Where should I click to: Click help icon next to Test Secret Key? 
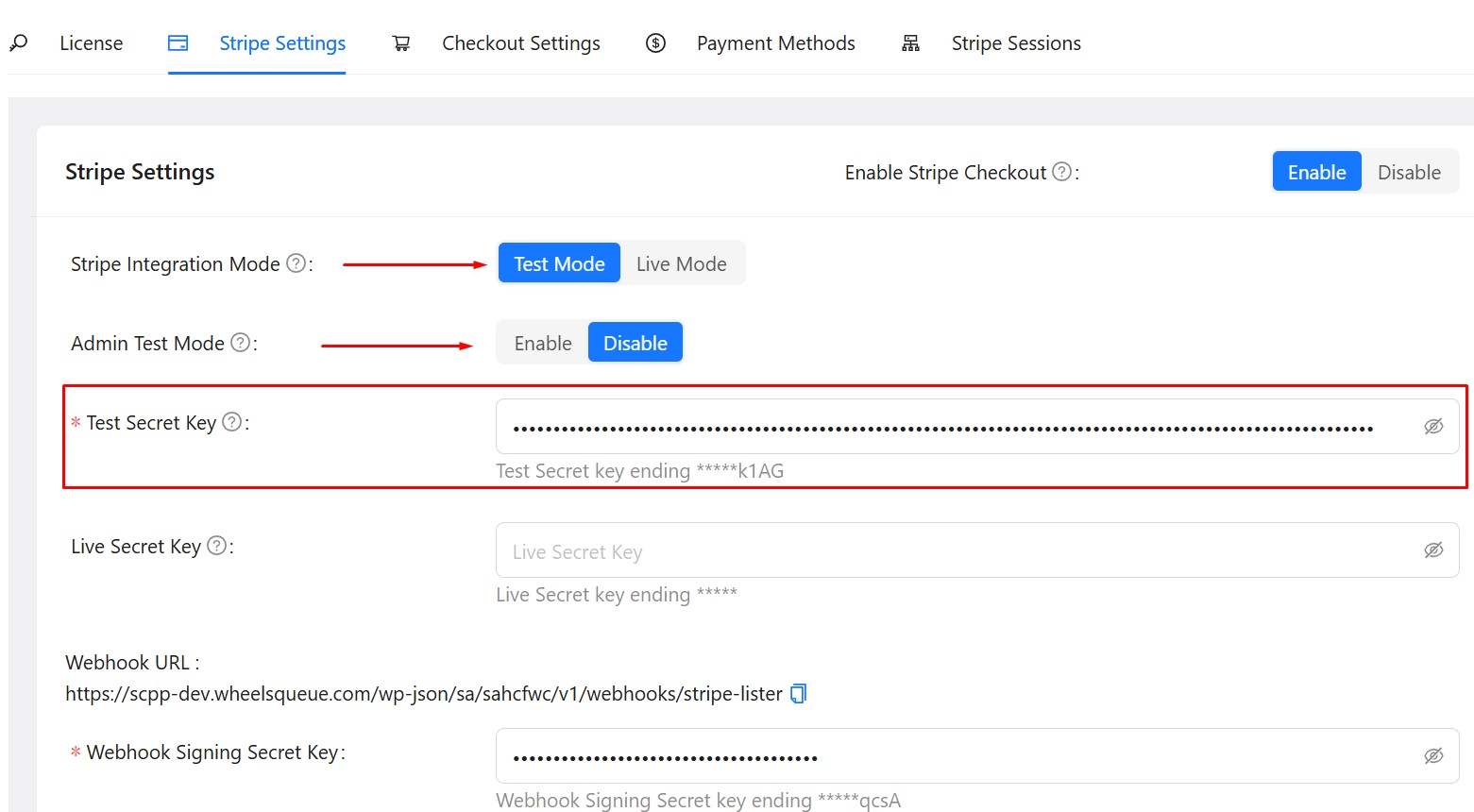pyautogui.click(x=232, y=422)
